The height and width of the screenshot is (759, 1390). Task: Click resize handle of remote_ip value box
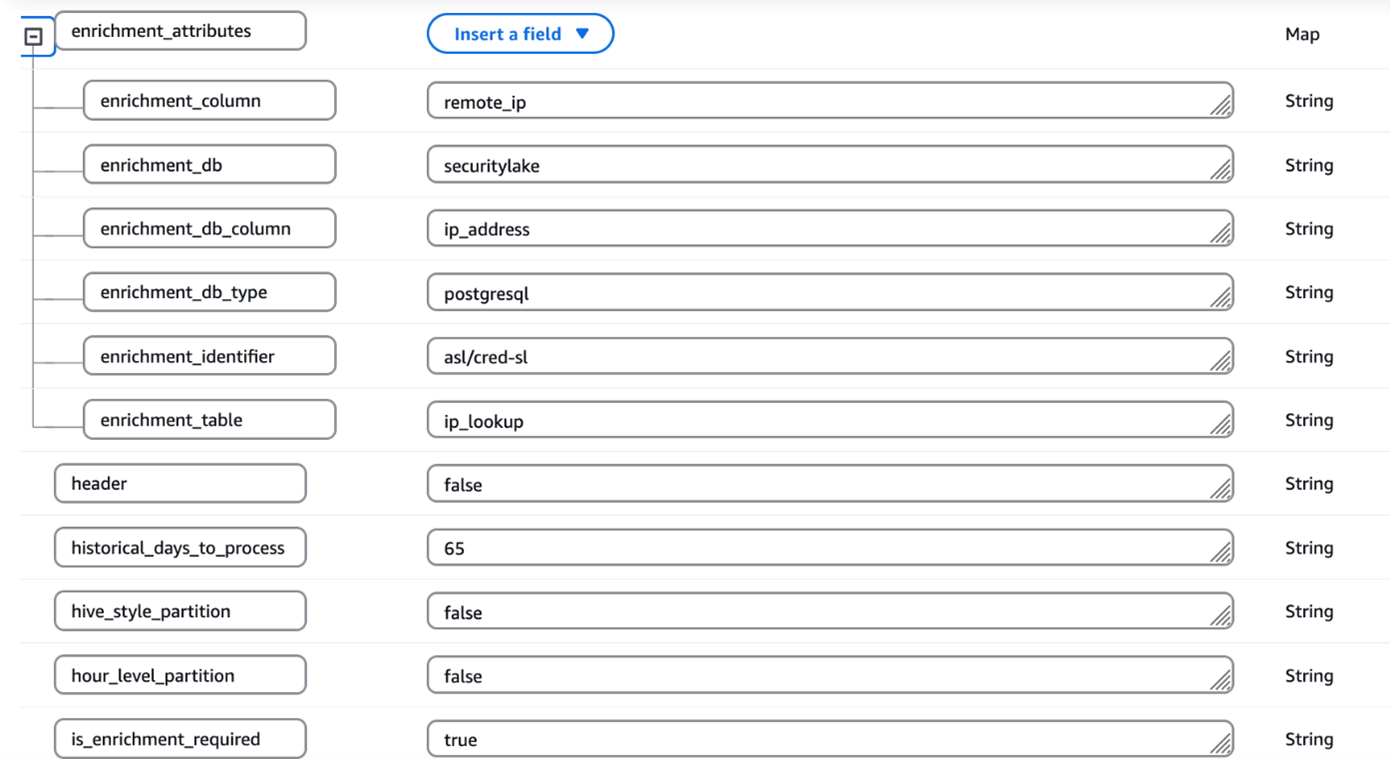click(x=1220, y=106)
